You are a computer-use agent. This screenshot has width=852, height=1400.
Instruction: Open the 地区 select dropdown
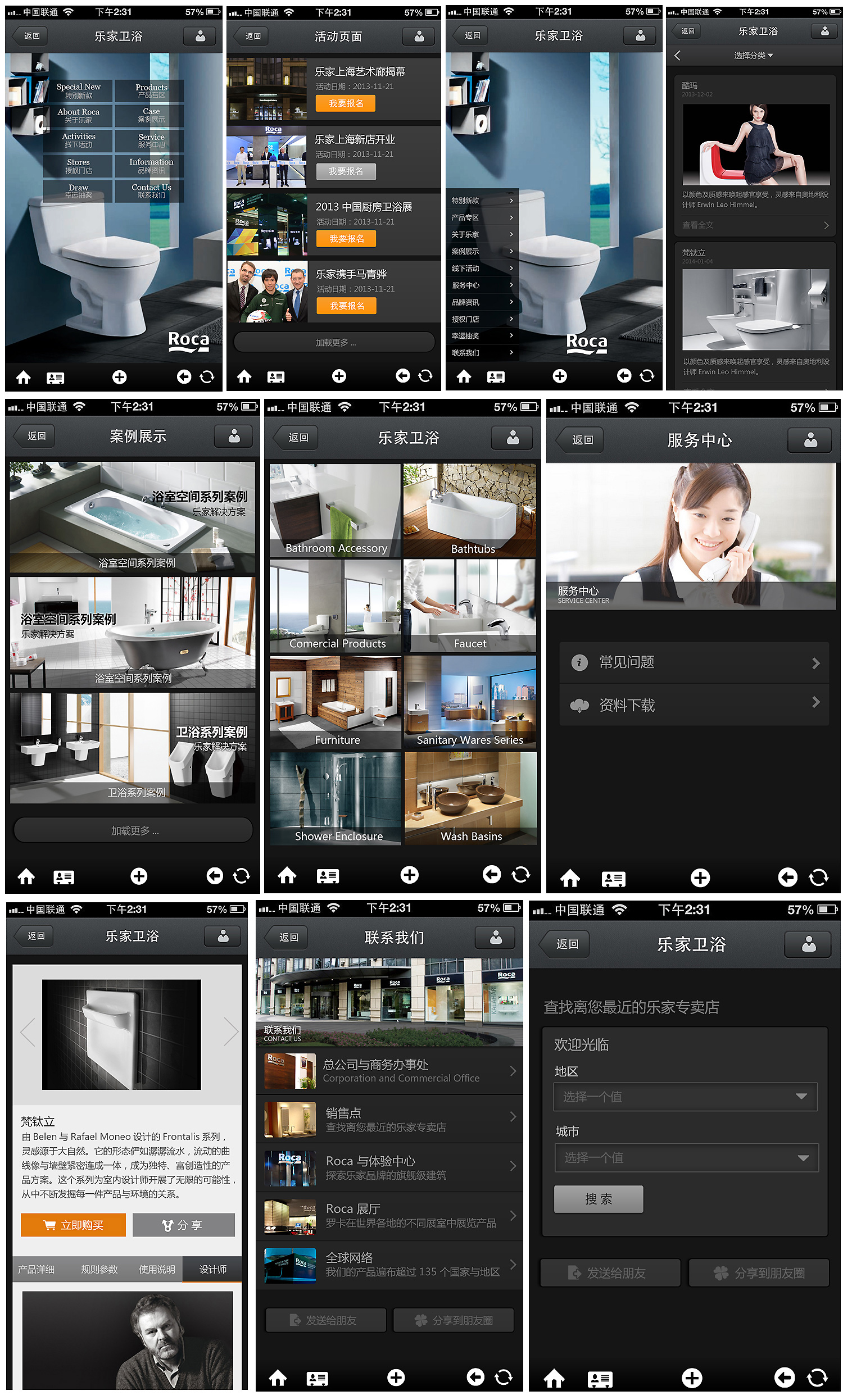(x=685, y=1097)
